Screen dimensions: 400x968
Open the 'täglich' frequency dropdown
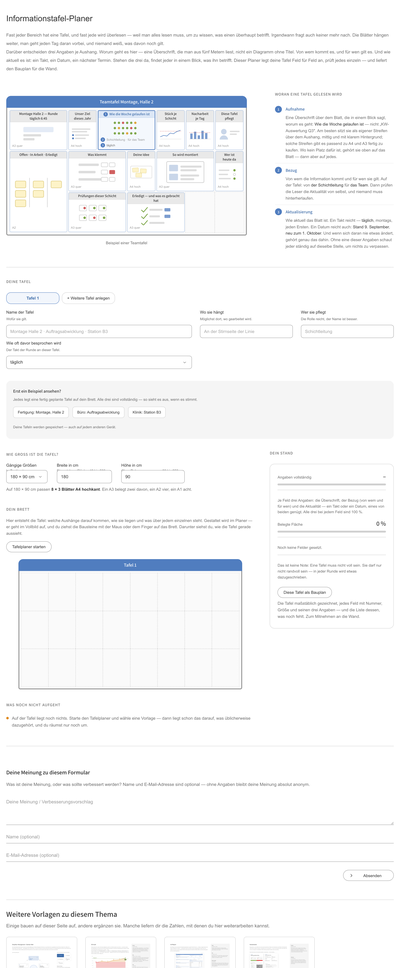99,362
